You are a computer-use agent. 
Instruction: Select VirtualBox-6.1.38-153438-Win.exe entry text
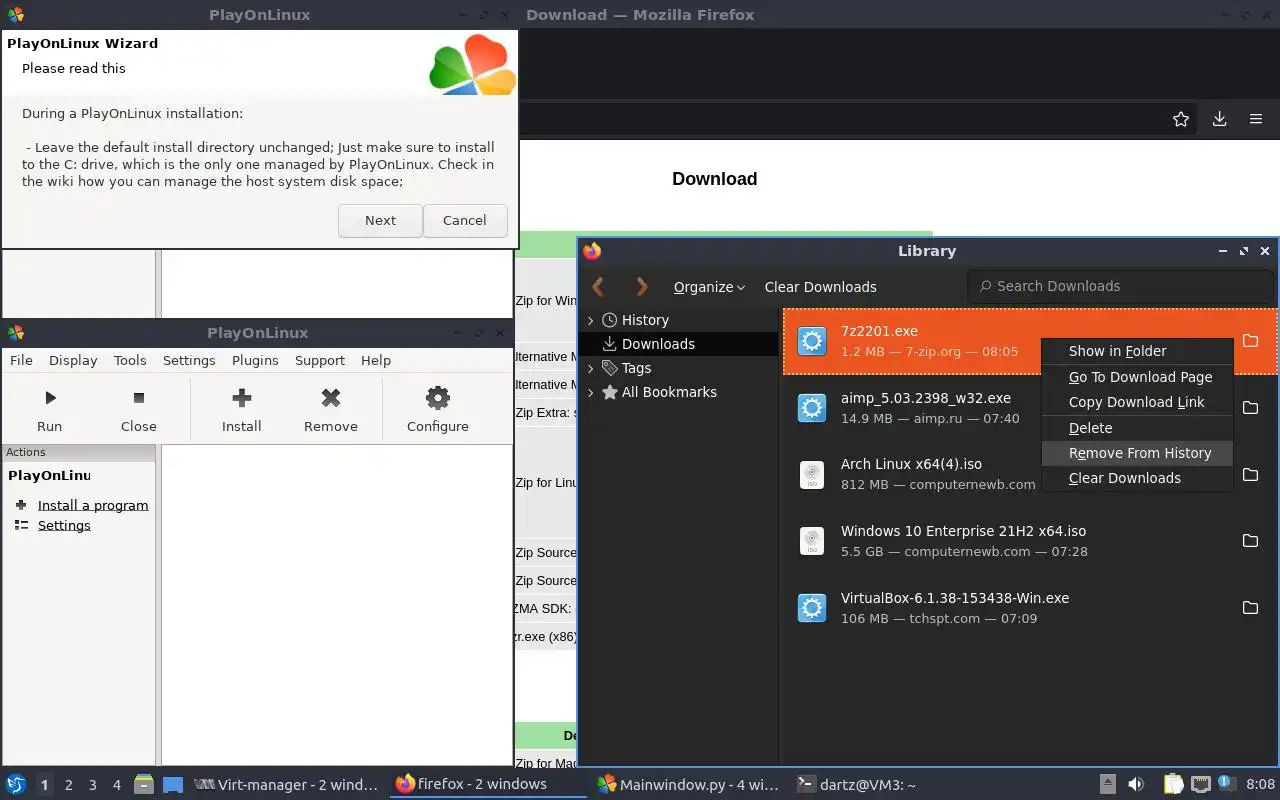955,598
